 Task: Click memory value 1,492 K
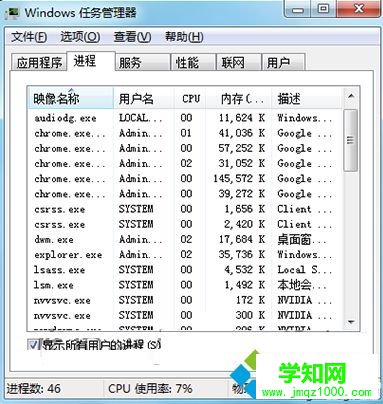click(x=245, y=285)
